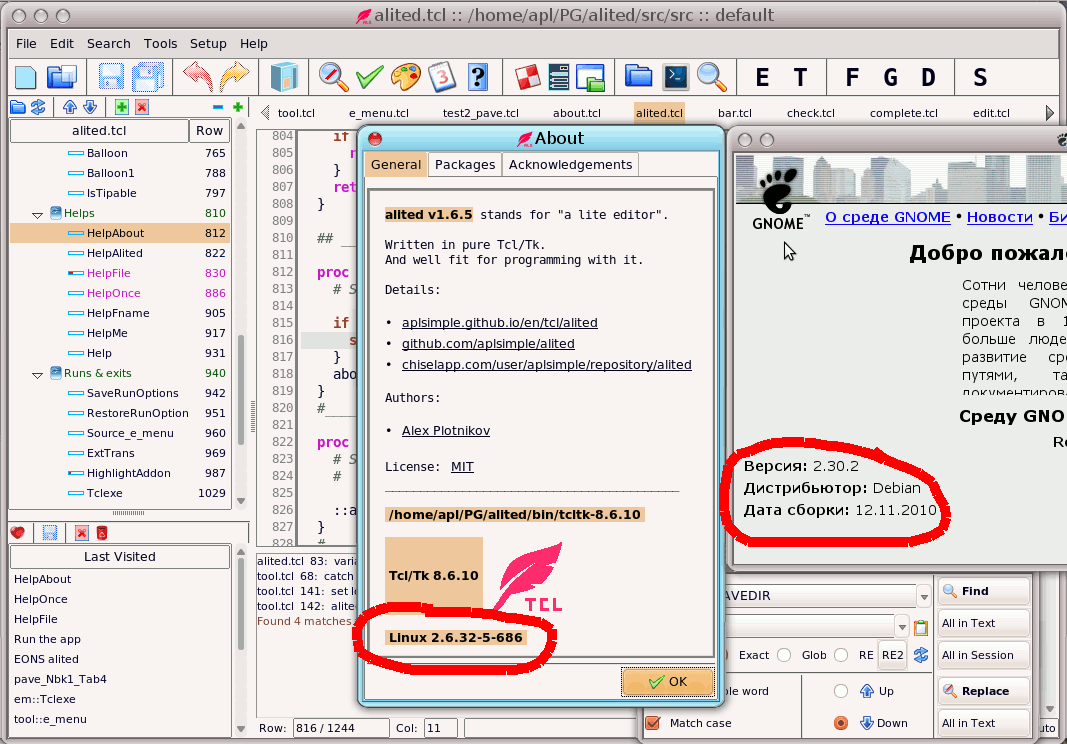Open the color palette tool
Screen dimensions: 1067x744
(406, 77)
